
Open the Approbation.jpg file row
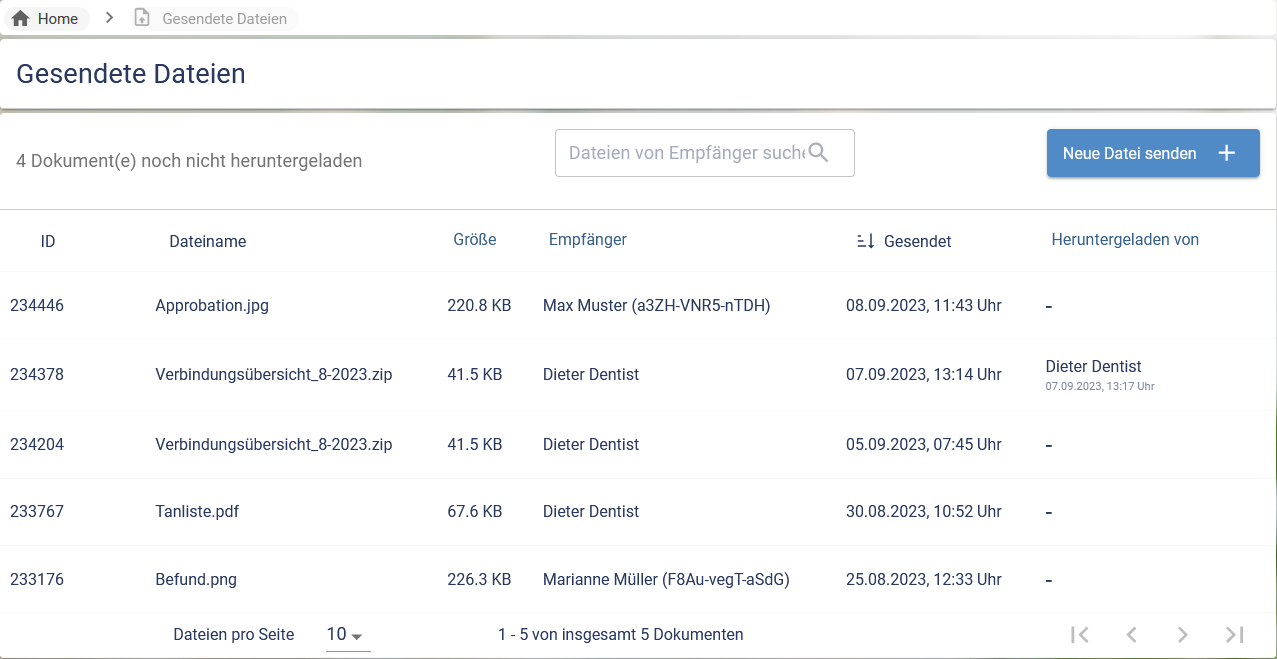tap(212, 306)
